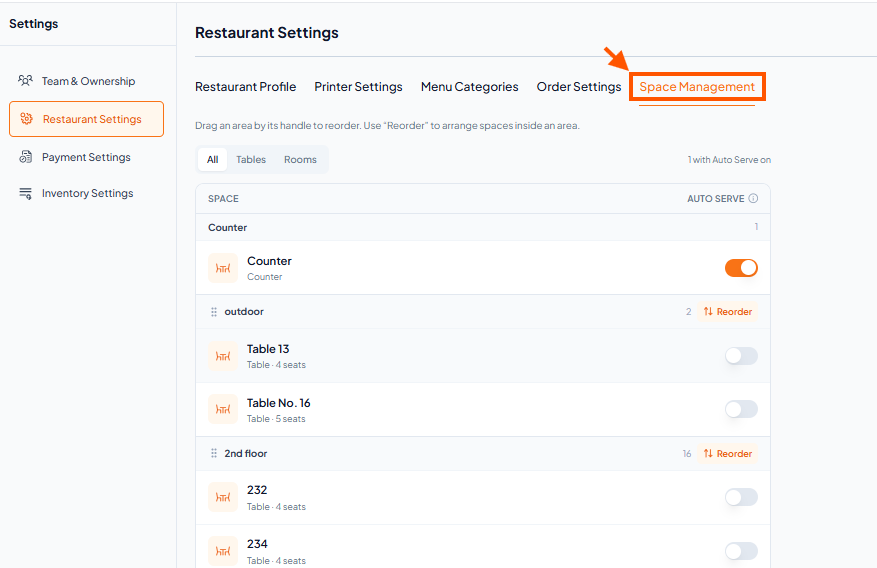877x568 pixels.
Task: Select the Space Management tab
Action: 697,87
